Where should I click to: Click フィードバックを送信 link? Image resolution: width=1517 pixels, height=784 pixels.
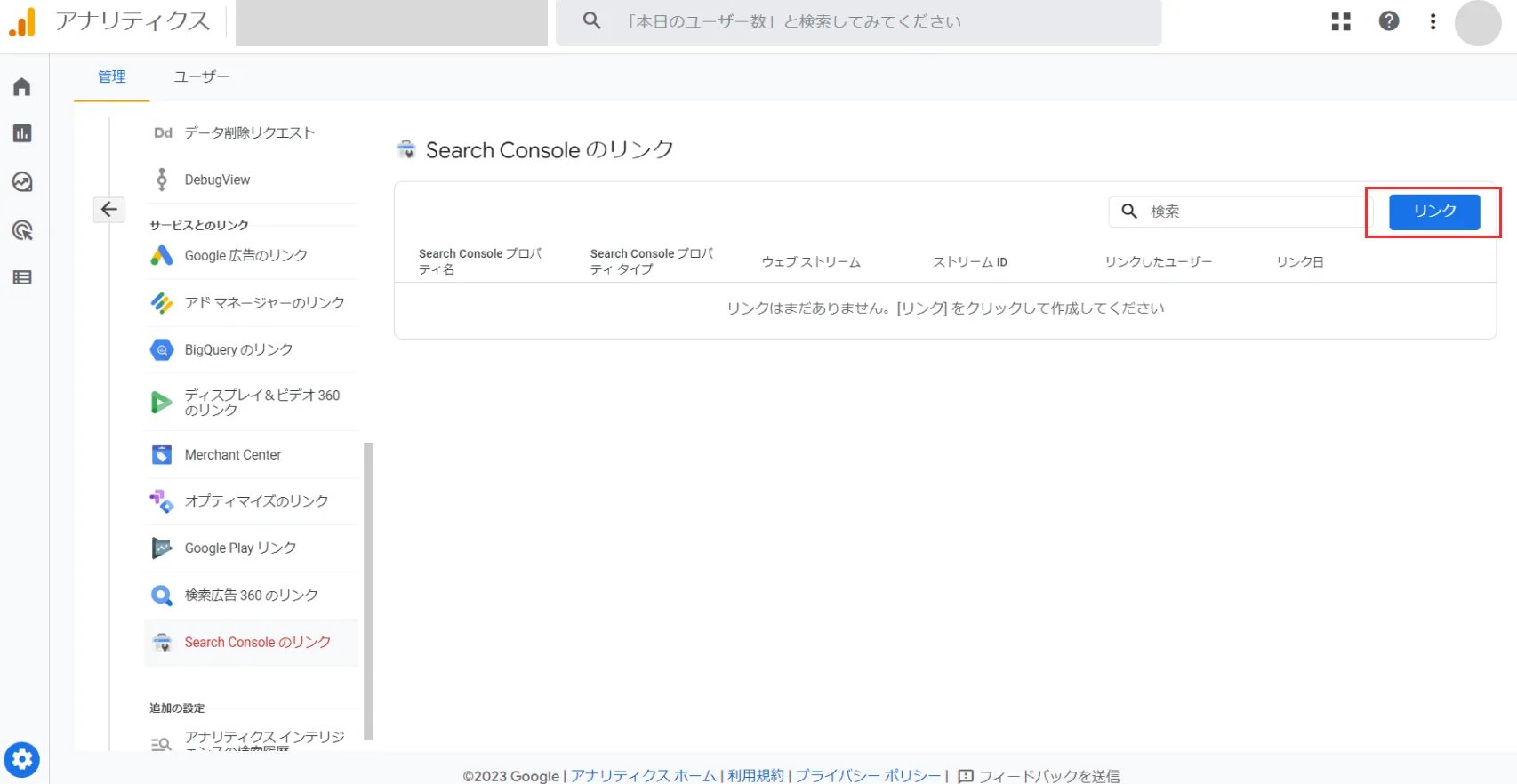tap(1049, 776)
